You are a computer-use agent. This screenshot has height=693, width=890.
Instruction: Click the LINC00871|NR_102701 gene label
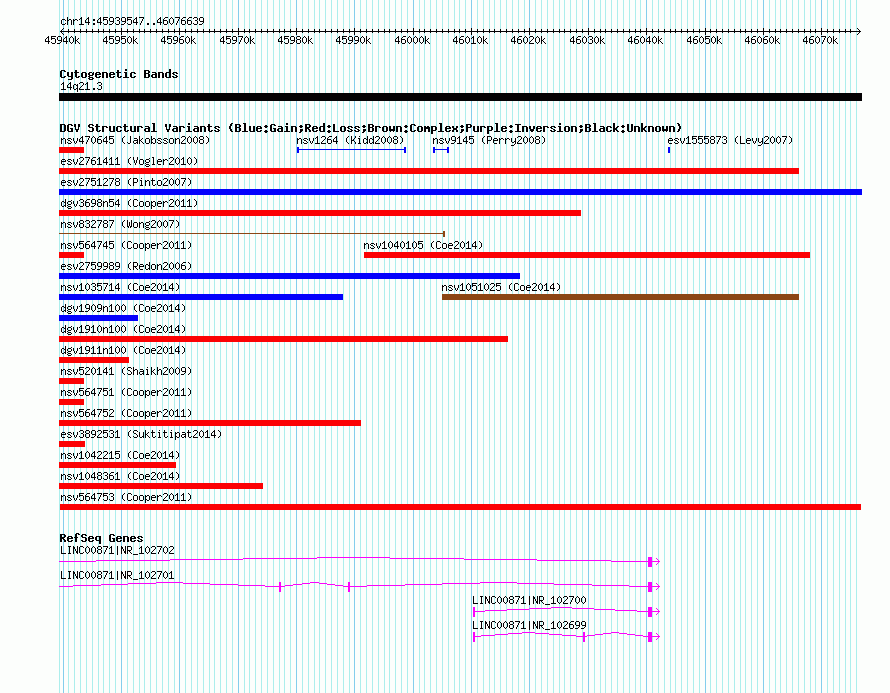pyautogui.click(x=117, y=575)
